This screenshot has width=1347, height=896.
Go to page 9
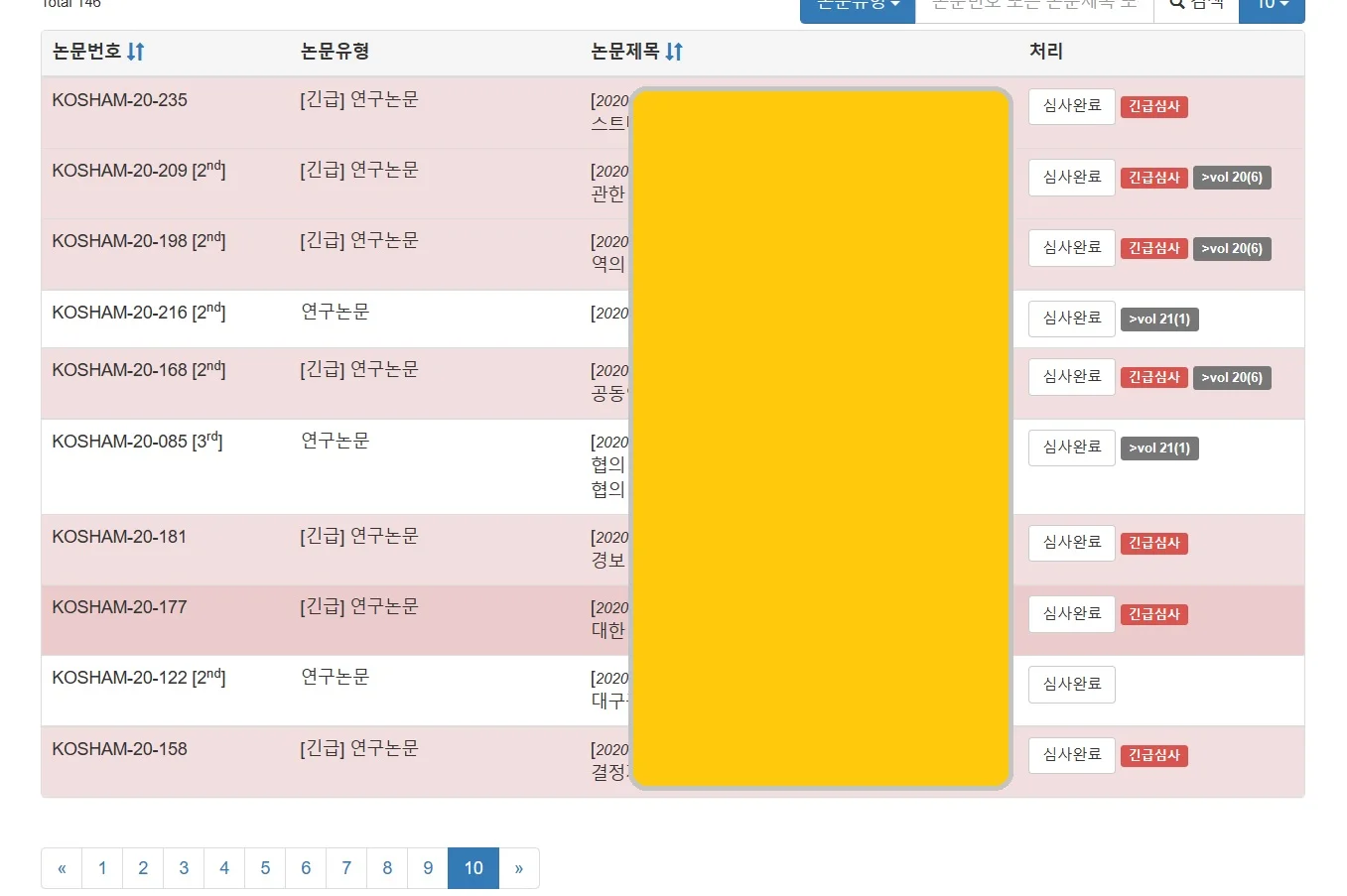[x=428, y=868]
